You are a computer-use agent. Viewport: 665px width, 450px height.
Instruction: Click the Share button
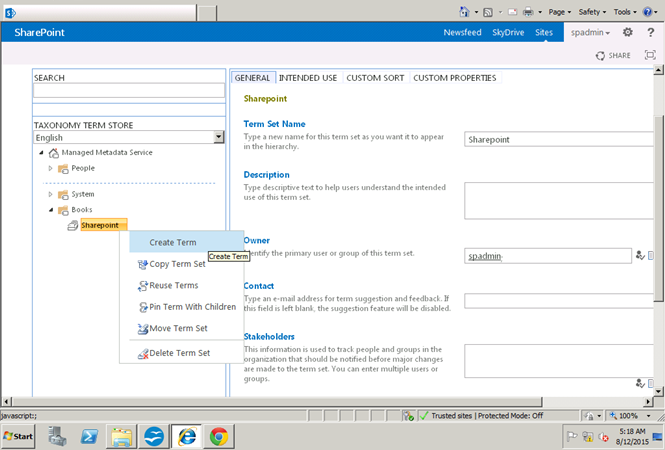pyautogui.click(x=613, y=56)
